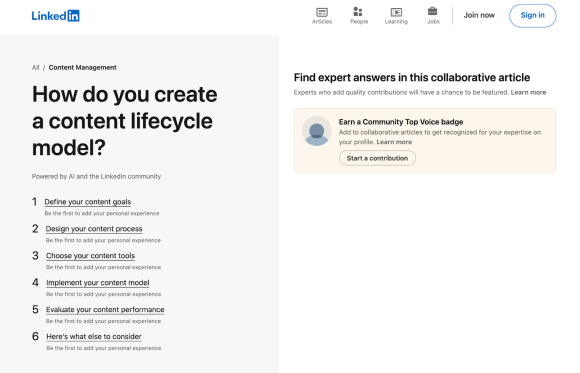Open Learn more link beside featured experts text
This screenshot has width=580, height=373.
pyautogui.click(x=528, y=93)
